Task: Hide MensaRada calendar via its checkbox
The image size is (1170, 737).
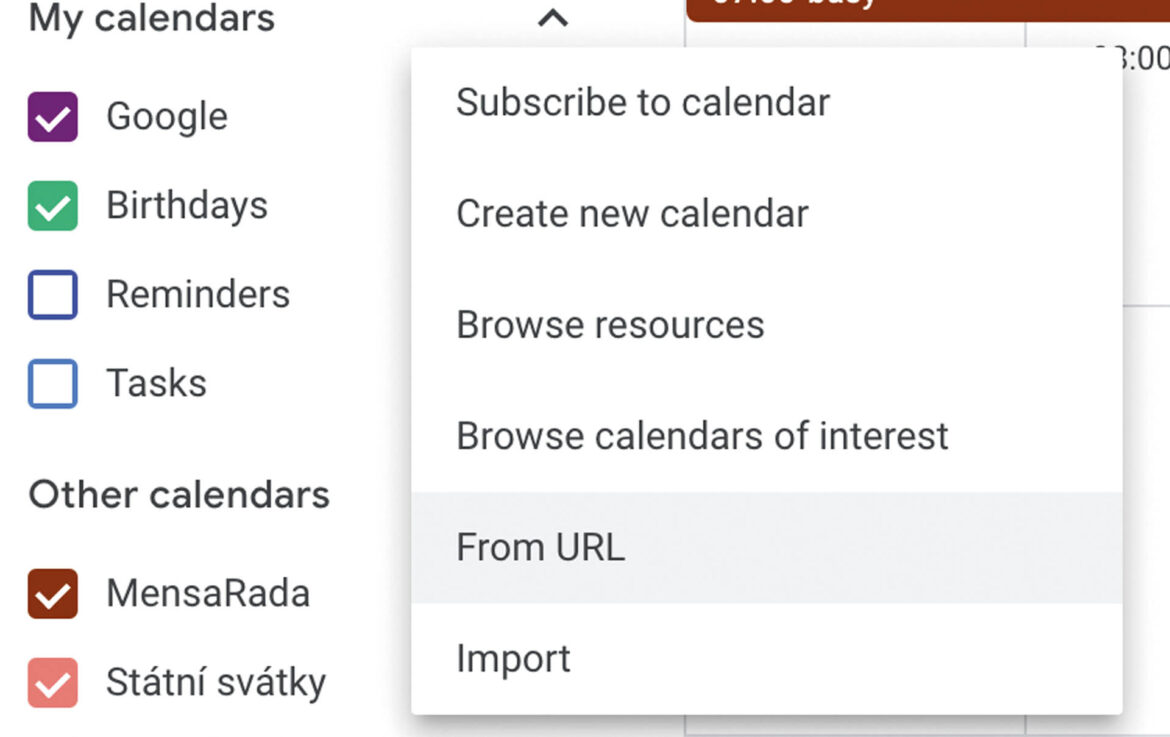Action: click(x=53, y=594)
